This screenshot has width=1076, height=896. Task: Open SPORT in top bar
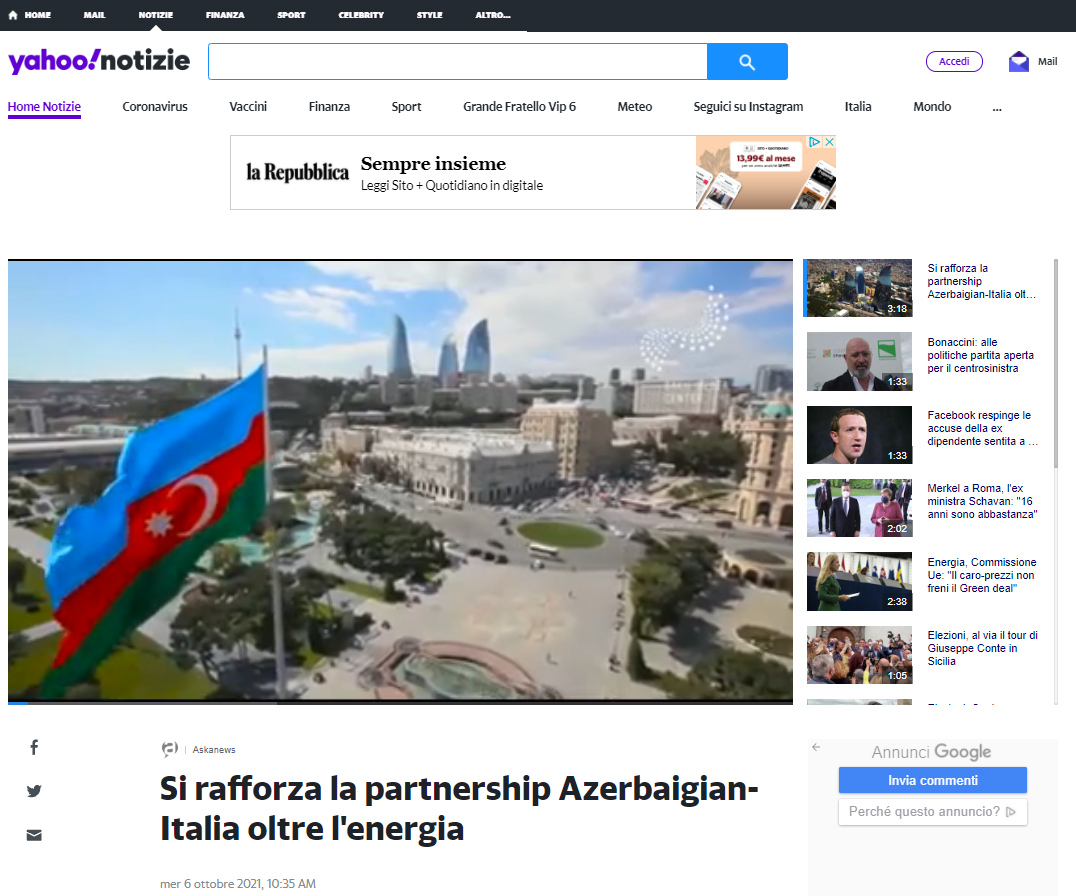291,15
